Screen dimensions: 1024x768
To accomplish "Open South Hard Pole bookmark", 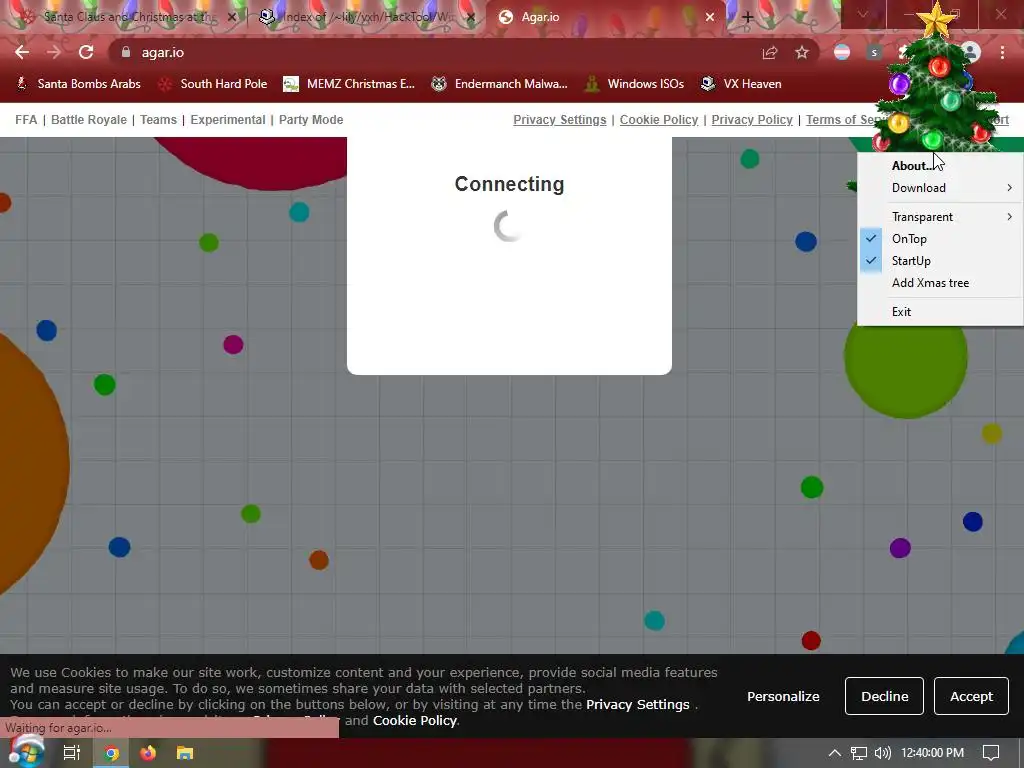I will click(214, 84).
